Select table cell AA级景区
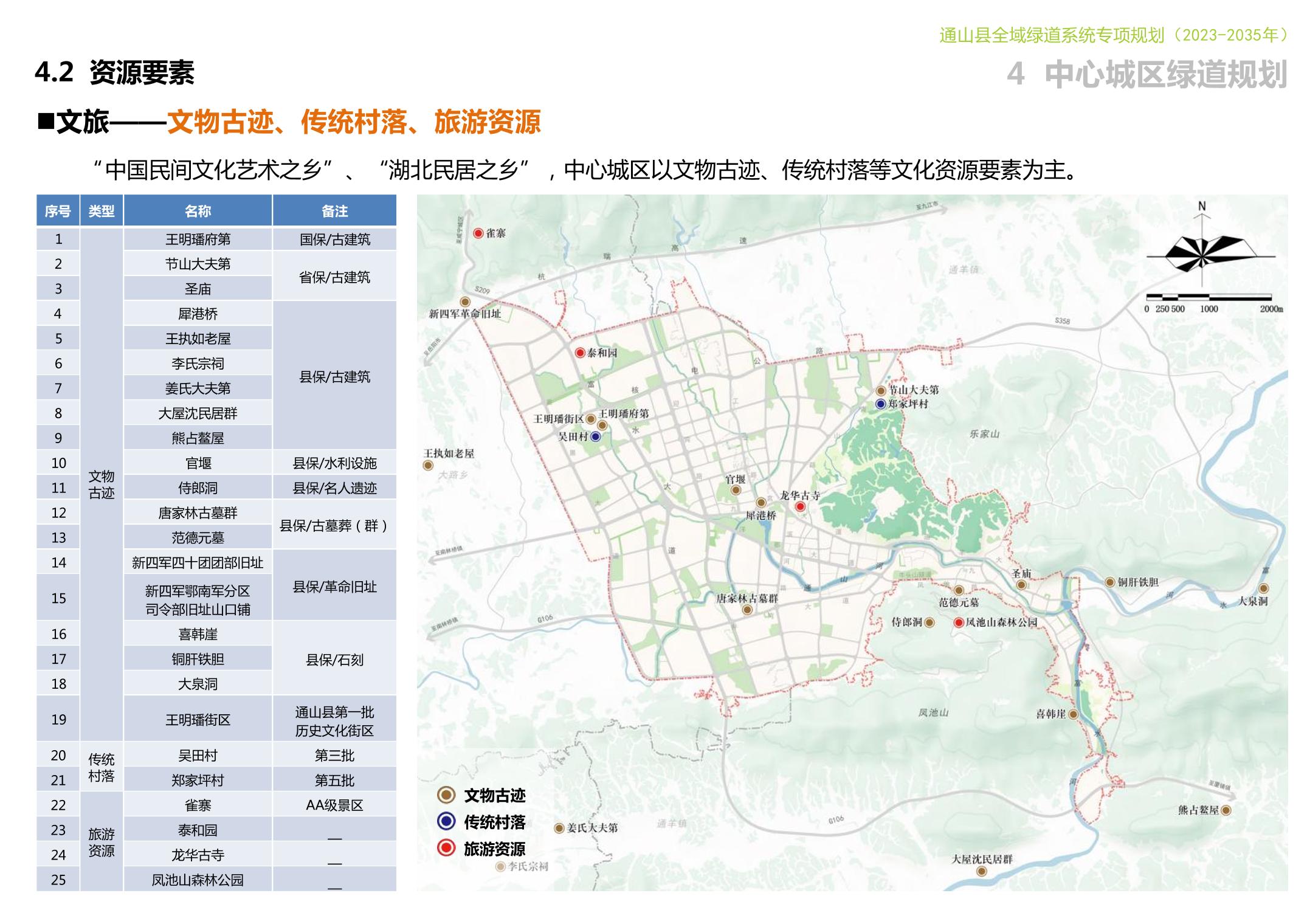Viewport: 1307px width, 924px height. coord(334,805)
